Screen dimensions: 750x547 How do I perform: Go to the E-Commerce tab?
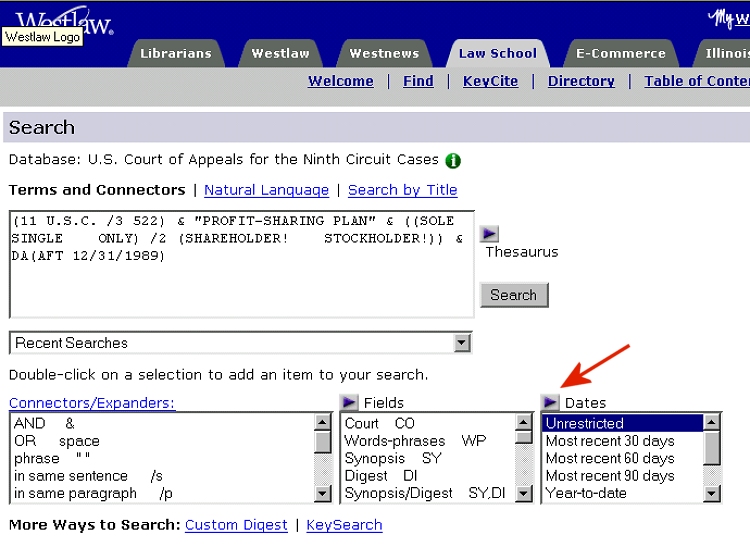[621, 53]
